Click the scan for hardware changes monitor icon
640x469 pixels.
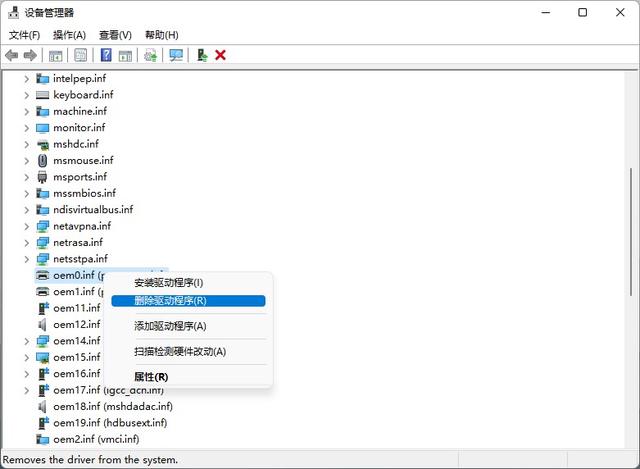(176, 55)
